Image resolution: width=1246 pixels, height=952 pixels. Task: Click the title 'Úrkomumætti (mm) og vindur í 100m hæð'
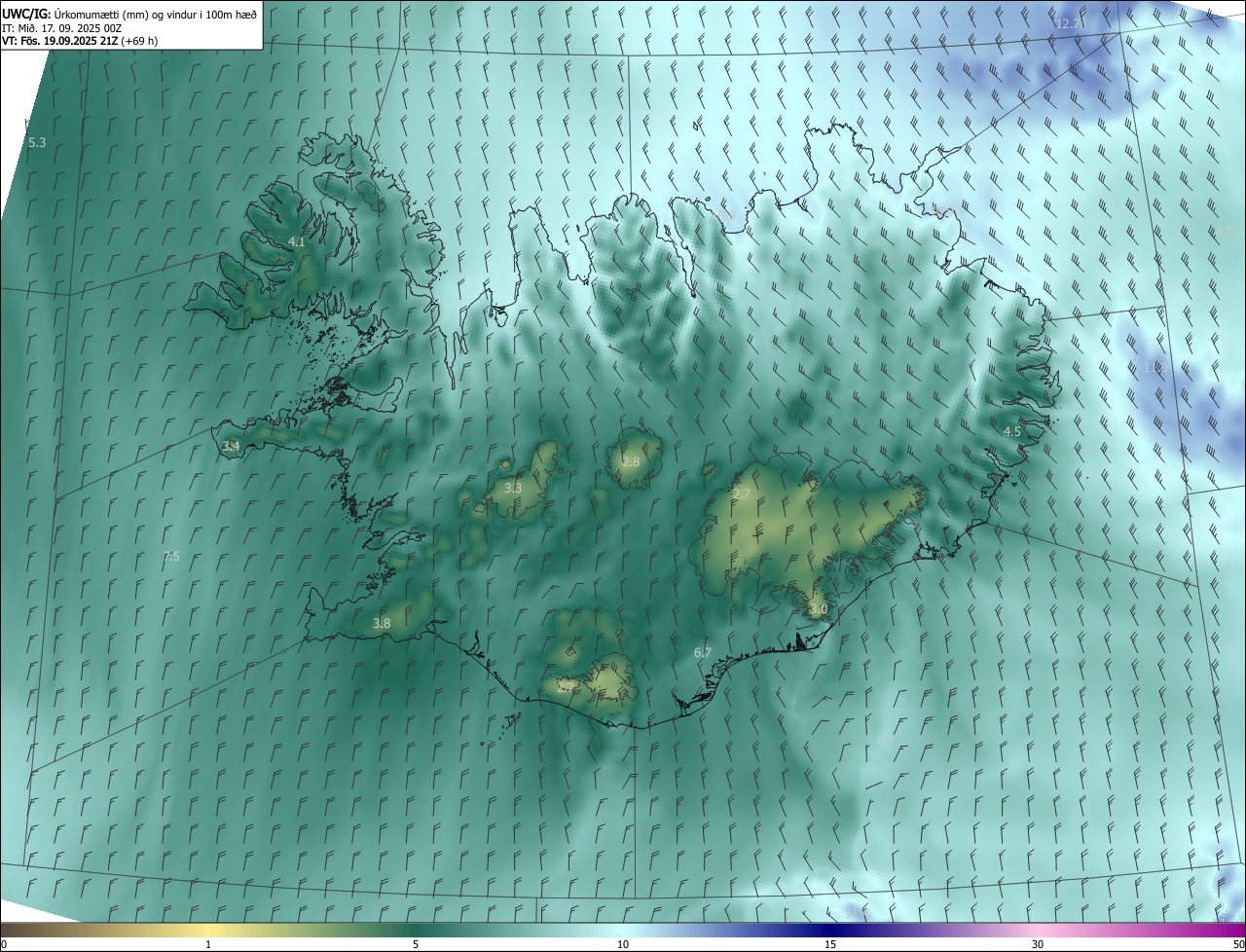[155, 15]
